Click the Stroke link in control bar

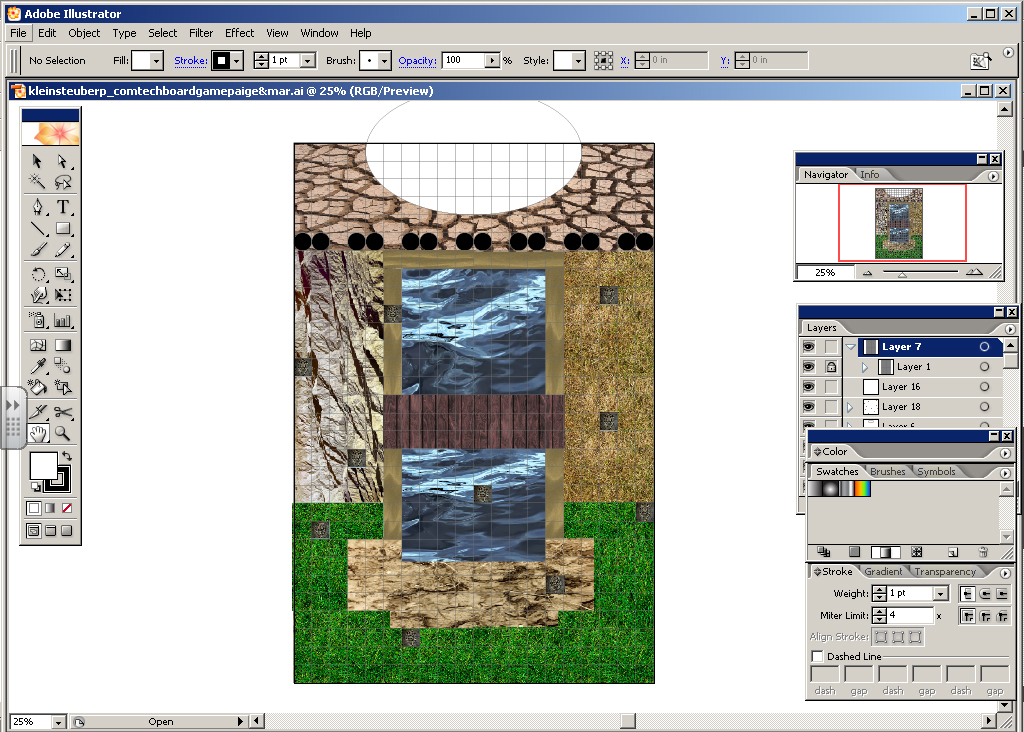[191, 61]
